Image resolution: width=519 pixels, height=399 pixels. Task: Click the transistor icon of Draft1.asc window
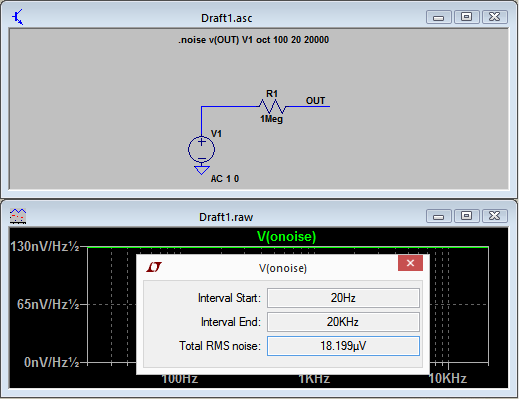tap(17, 17)
